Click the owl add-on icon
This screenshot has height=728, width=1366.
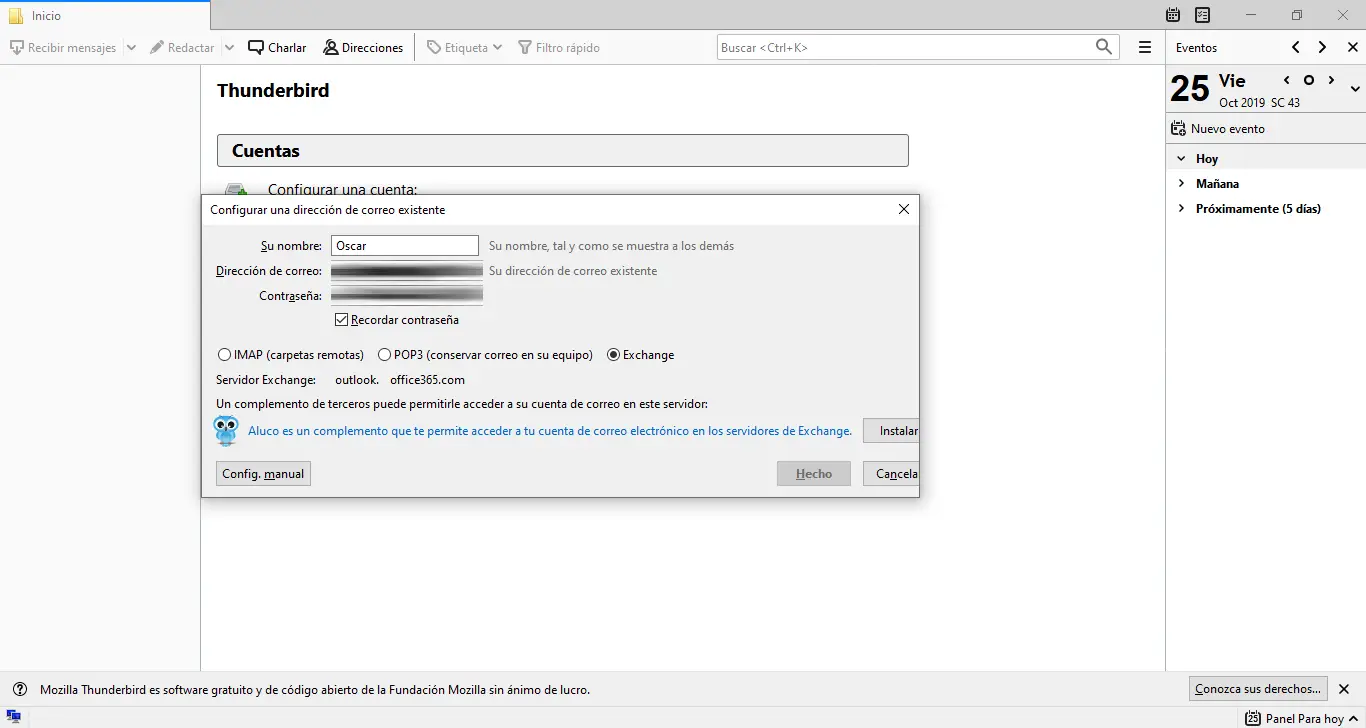coord(226,431)
